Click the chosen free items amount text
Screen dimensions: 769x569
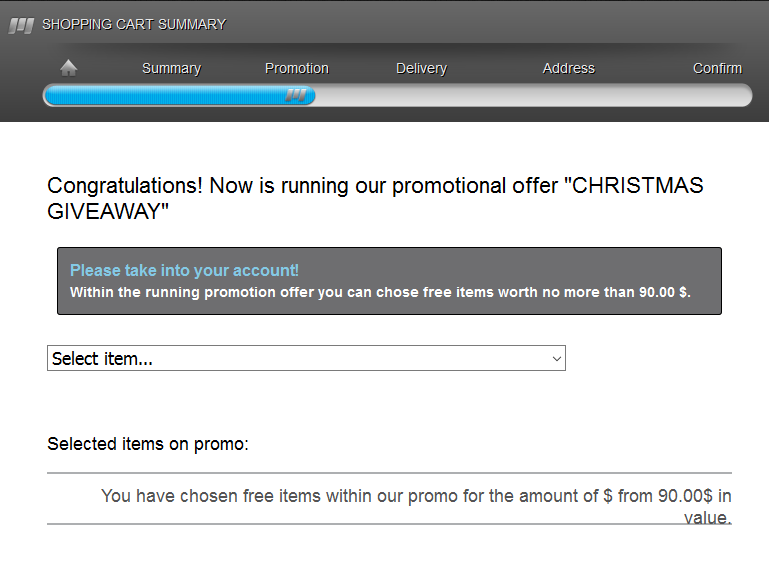click(x=416, y=496)
